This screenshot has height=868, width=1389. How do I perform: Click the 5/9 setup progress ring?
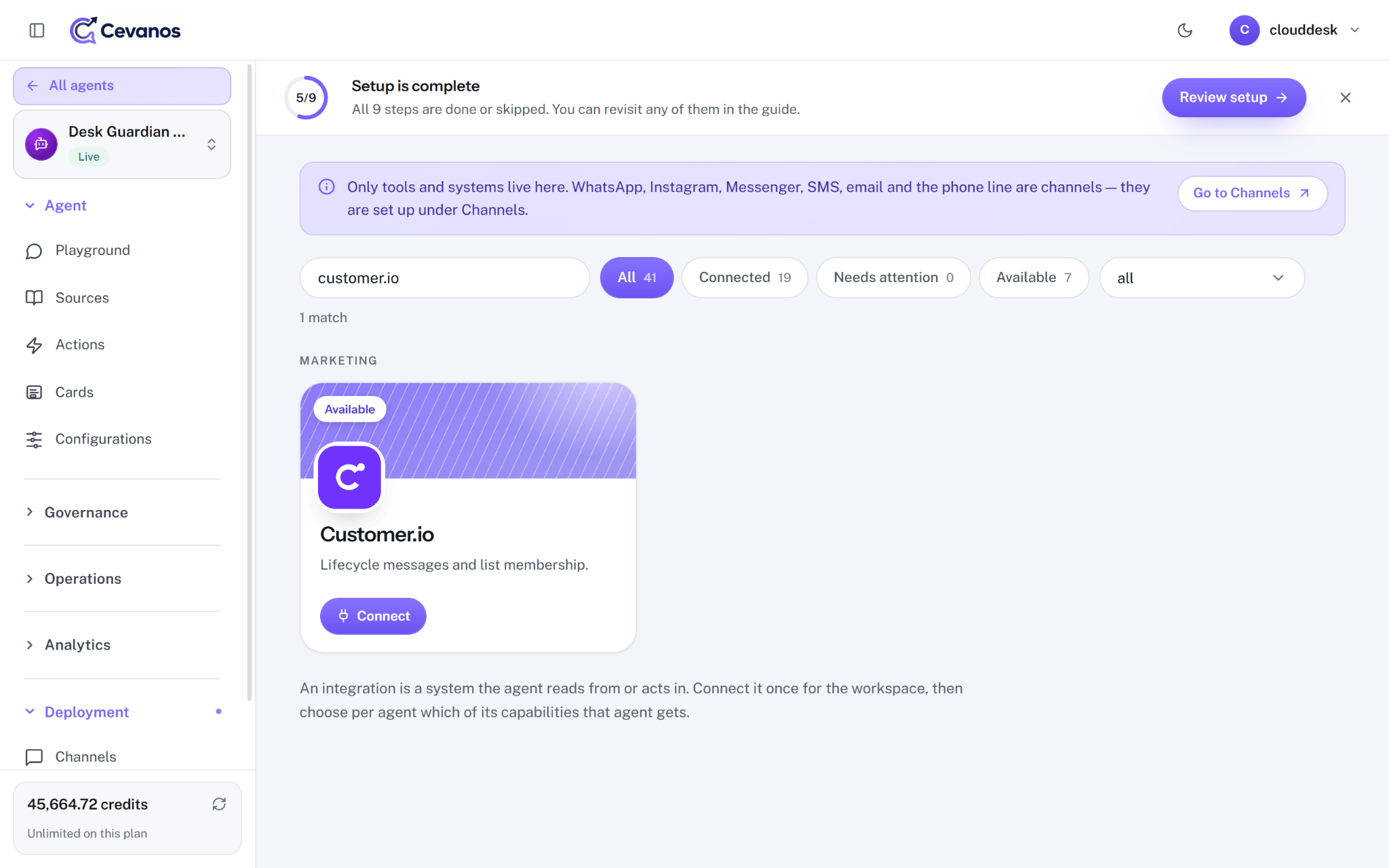point(306,98)
